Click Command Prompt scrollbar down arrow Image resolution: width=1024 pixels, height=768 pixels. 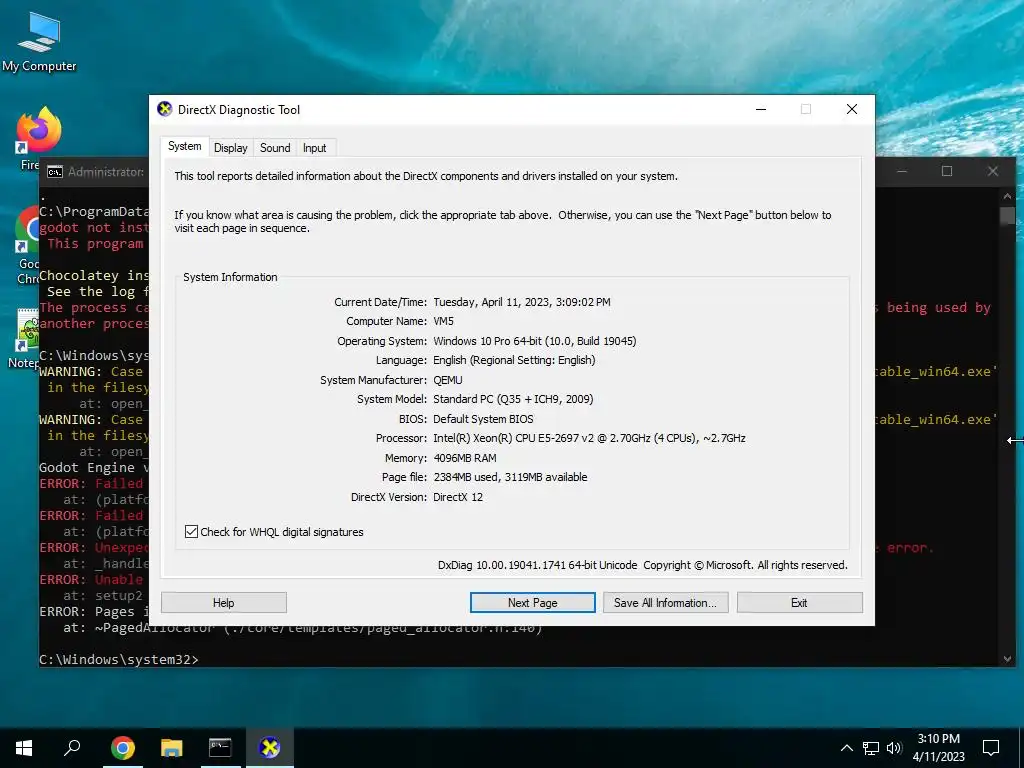pyautogui.click(x=1007, y=658)
